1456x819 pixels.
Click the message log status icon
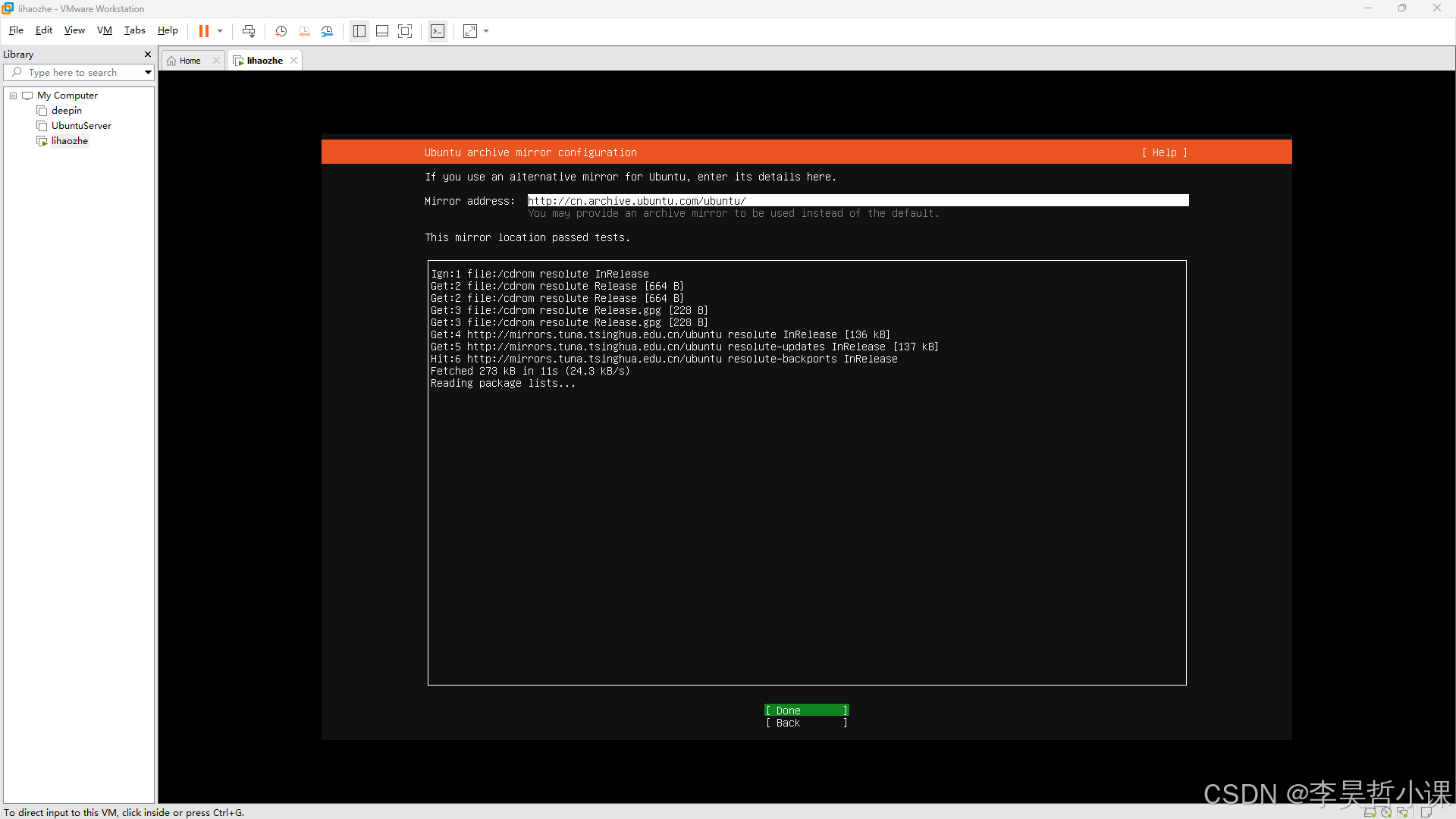tap(1426, 812)
